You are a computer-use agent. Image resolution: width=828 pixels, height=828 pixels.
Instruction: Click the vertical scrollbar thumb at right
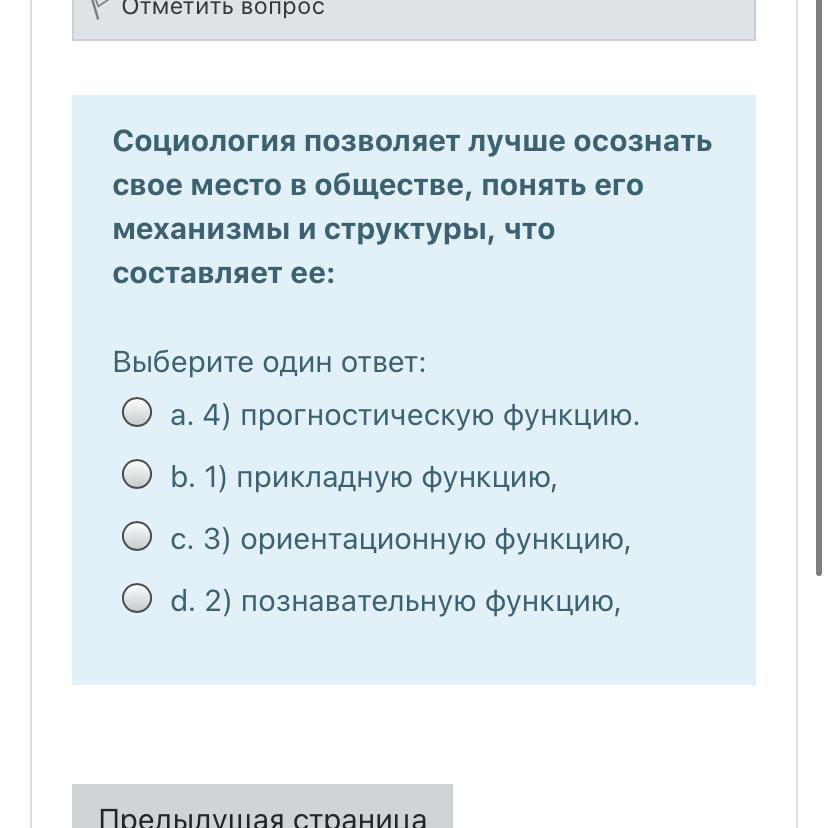[x=818, y=287]
